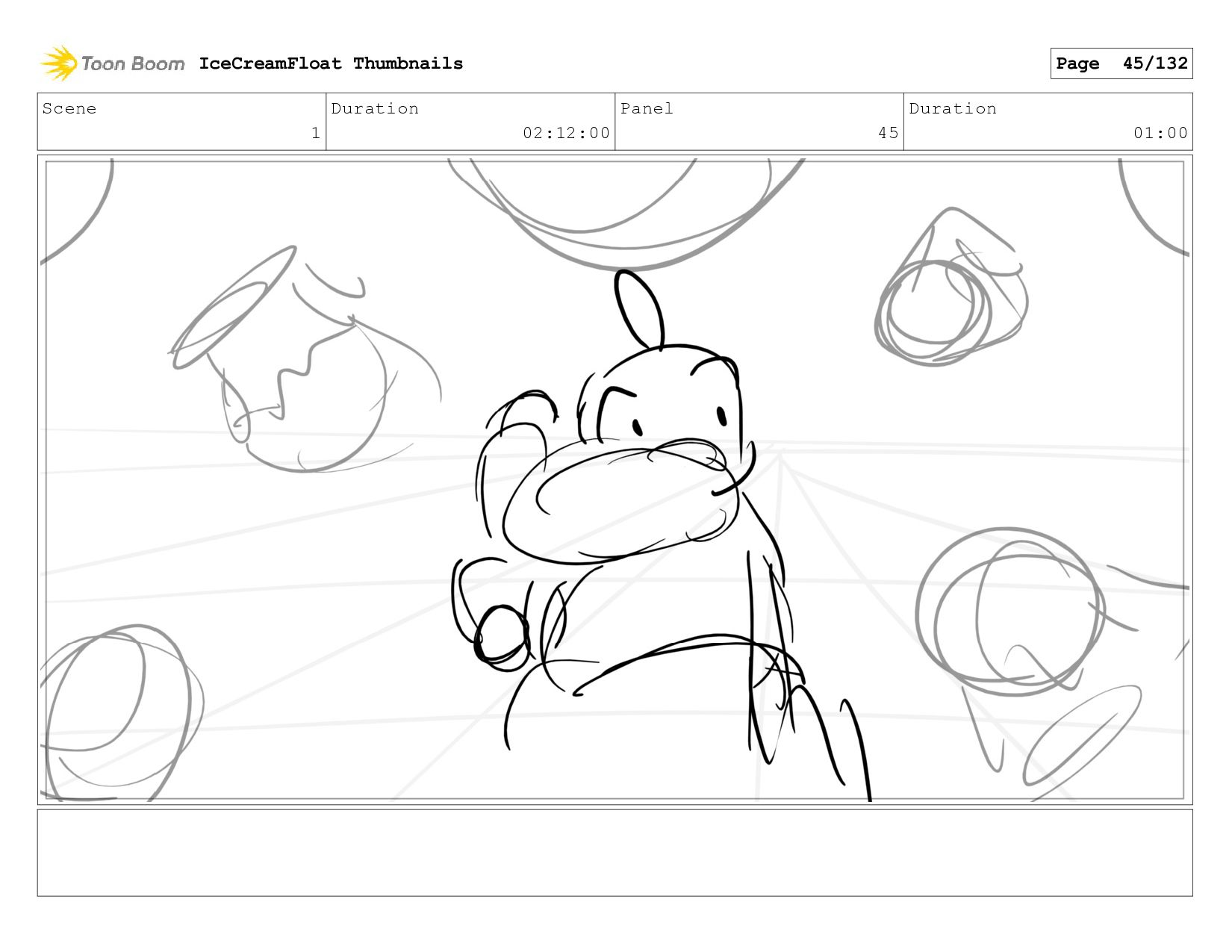Click the 'Page 45/132' box
The width and height of the screenshot is (1232, 952).
click(x=1121, y=63)
